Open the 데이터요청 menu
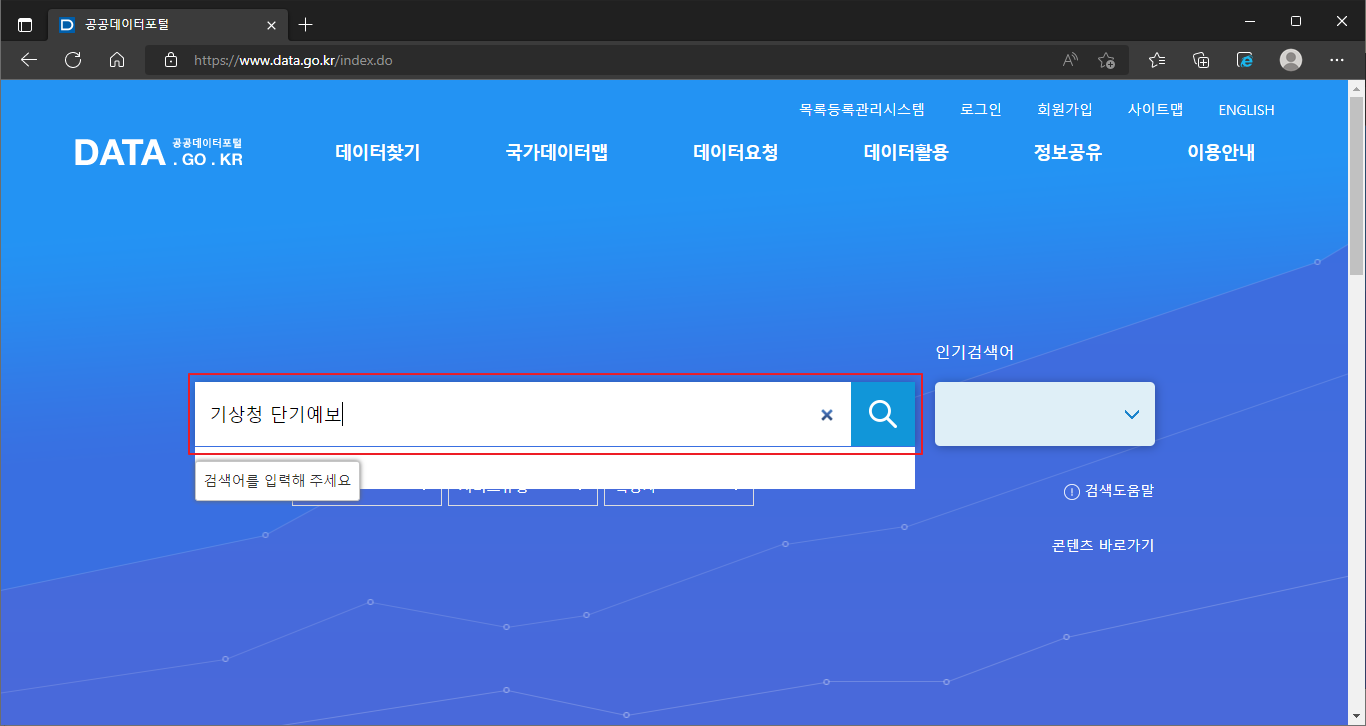Screen dimensions: 1366x726 pos(736,152)
